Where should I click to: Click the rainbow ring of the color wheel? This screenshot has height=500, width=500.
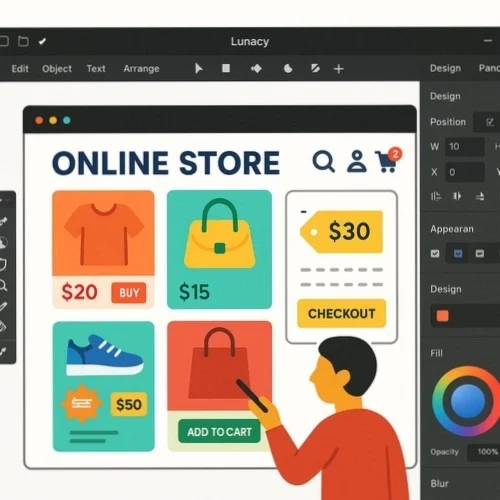click(438, 401)
